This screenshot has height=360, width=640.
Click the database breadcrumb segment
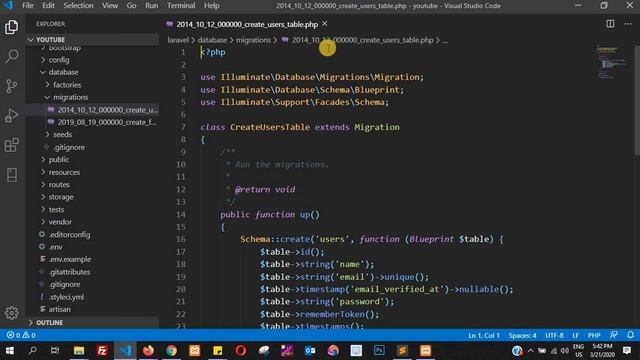pos(212,40)
